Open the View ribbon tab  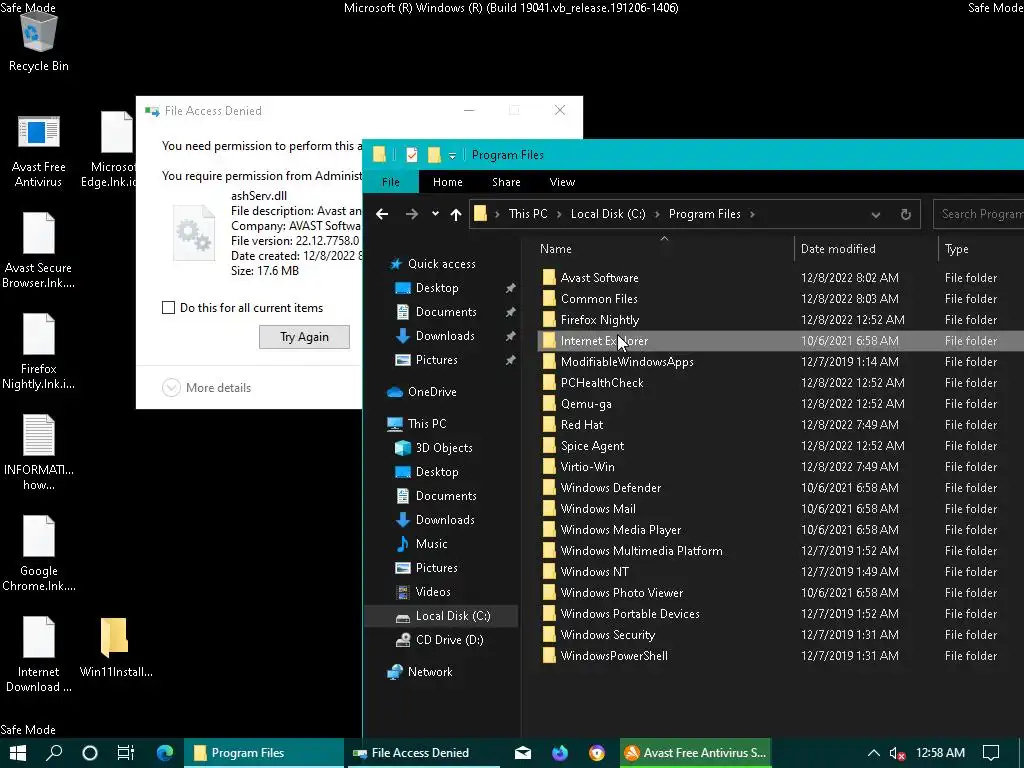click(562, 182)
